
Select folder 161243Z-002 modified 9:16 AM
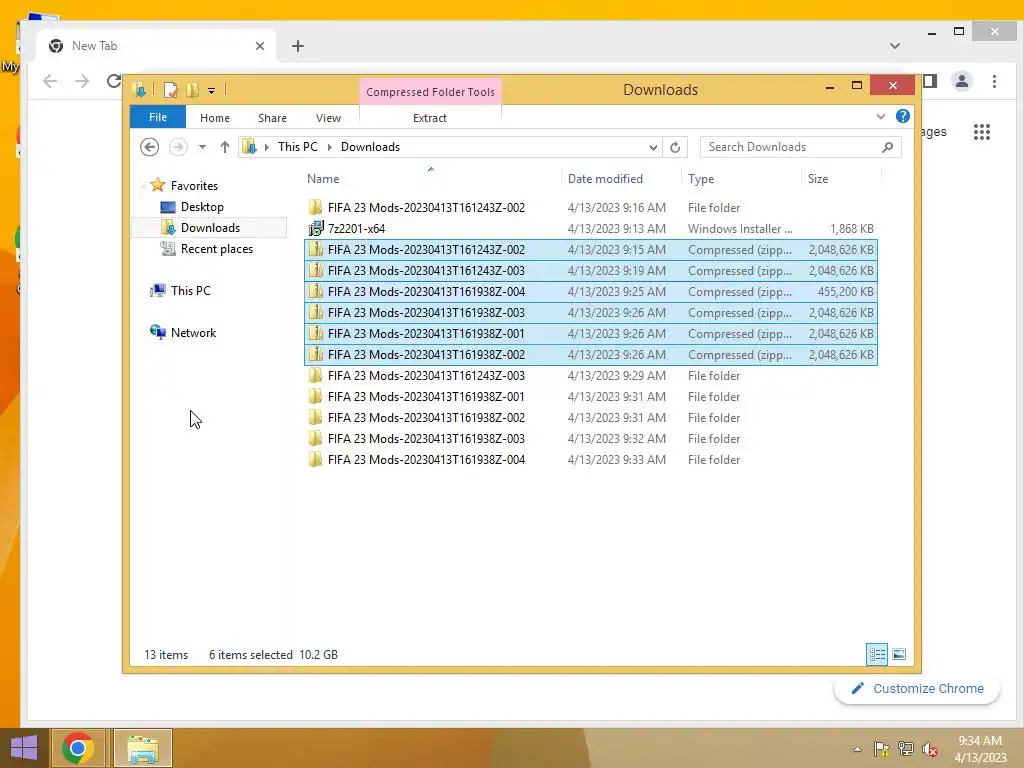pyautogui.click(x=590, y=208)
